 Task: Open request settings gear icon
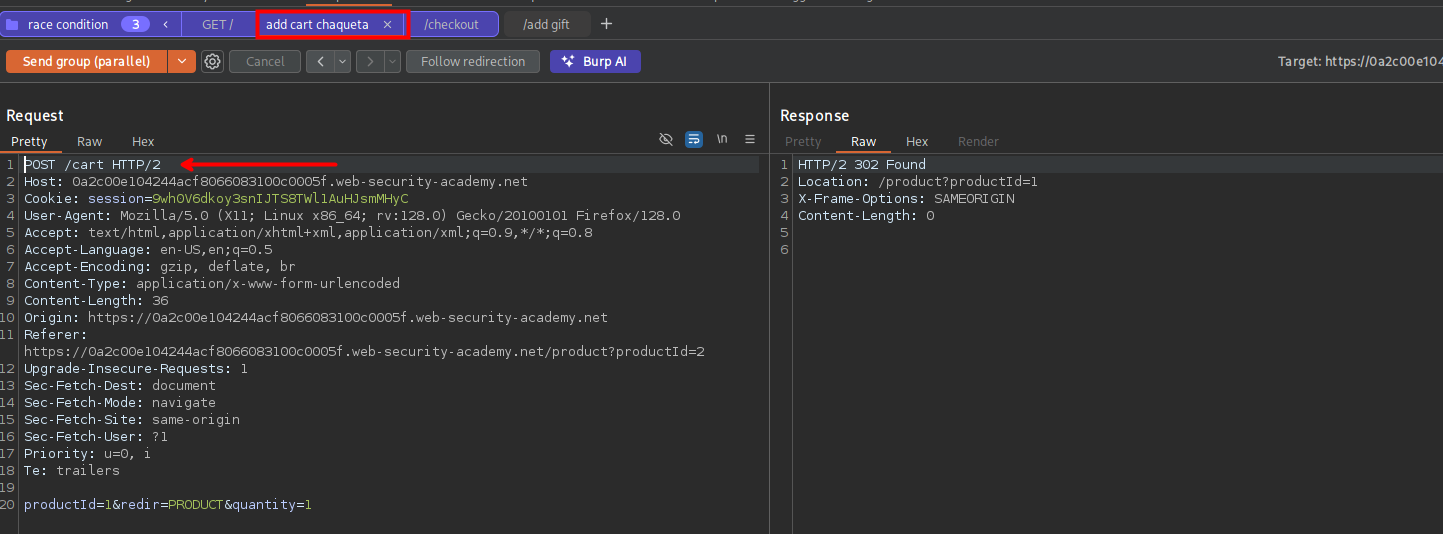pyautogui.click(x=212, y=62)
